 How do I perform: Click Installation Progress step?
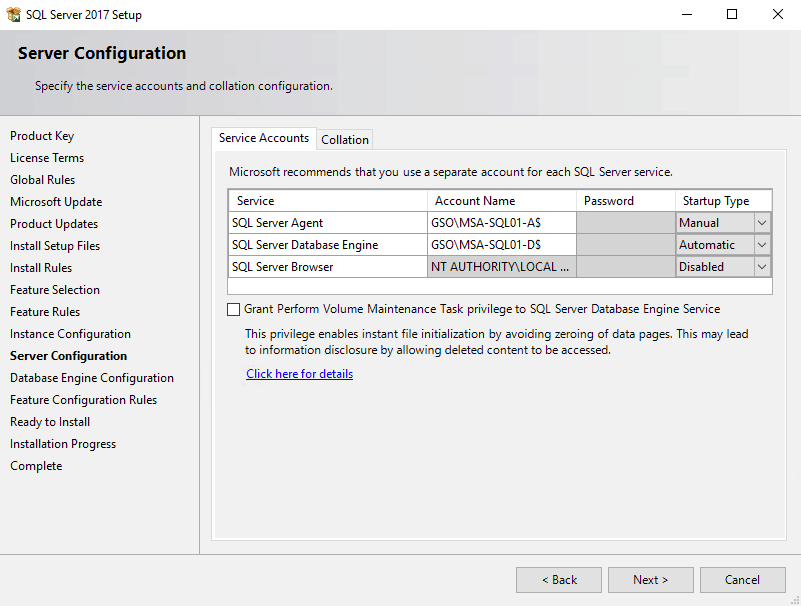(63, 444)
